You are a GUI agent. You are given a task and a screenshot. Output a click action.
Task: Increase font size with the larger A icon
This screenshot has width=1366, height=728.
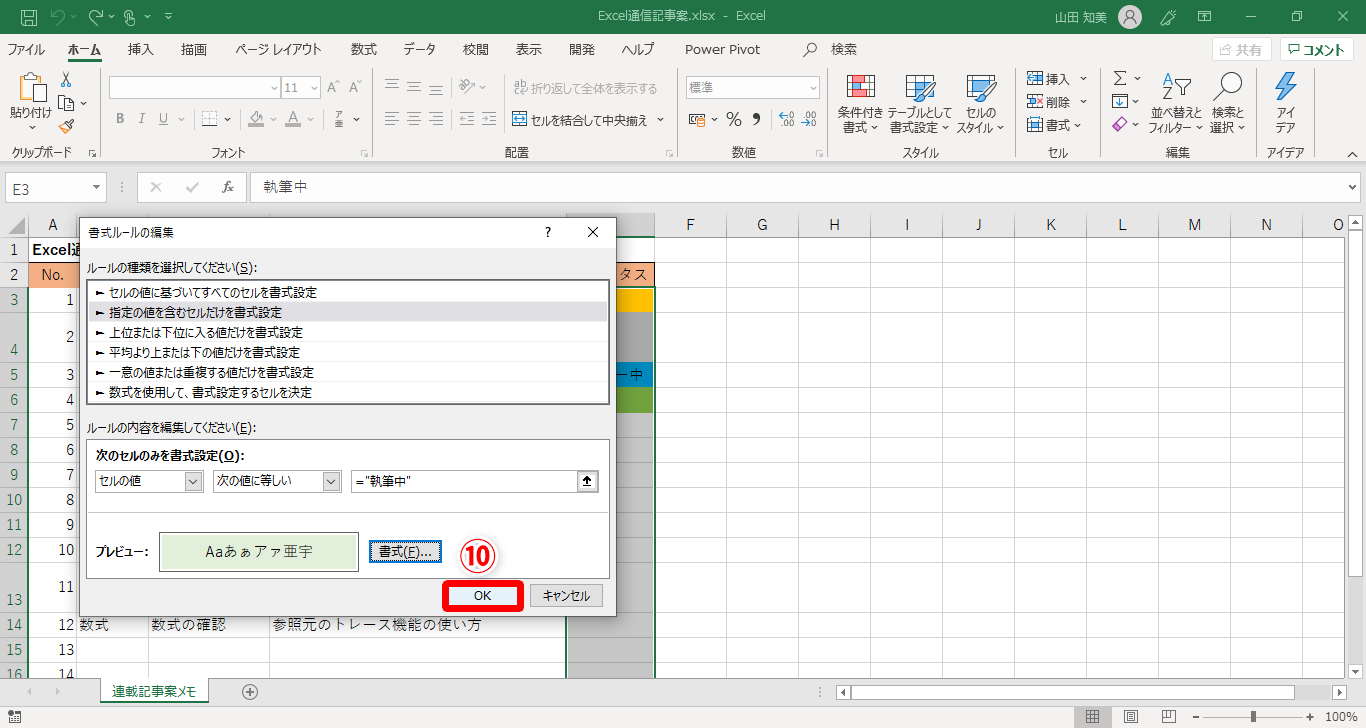pyautogui.click(x=333, y=88)
